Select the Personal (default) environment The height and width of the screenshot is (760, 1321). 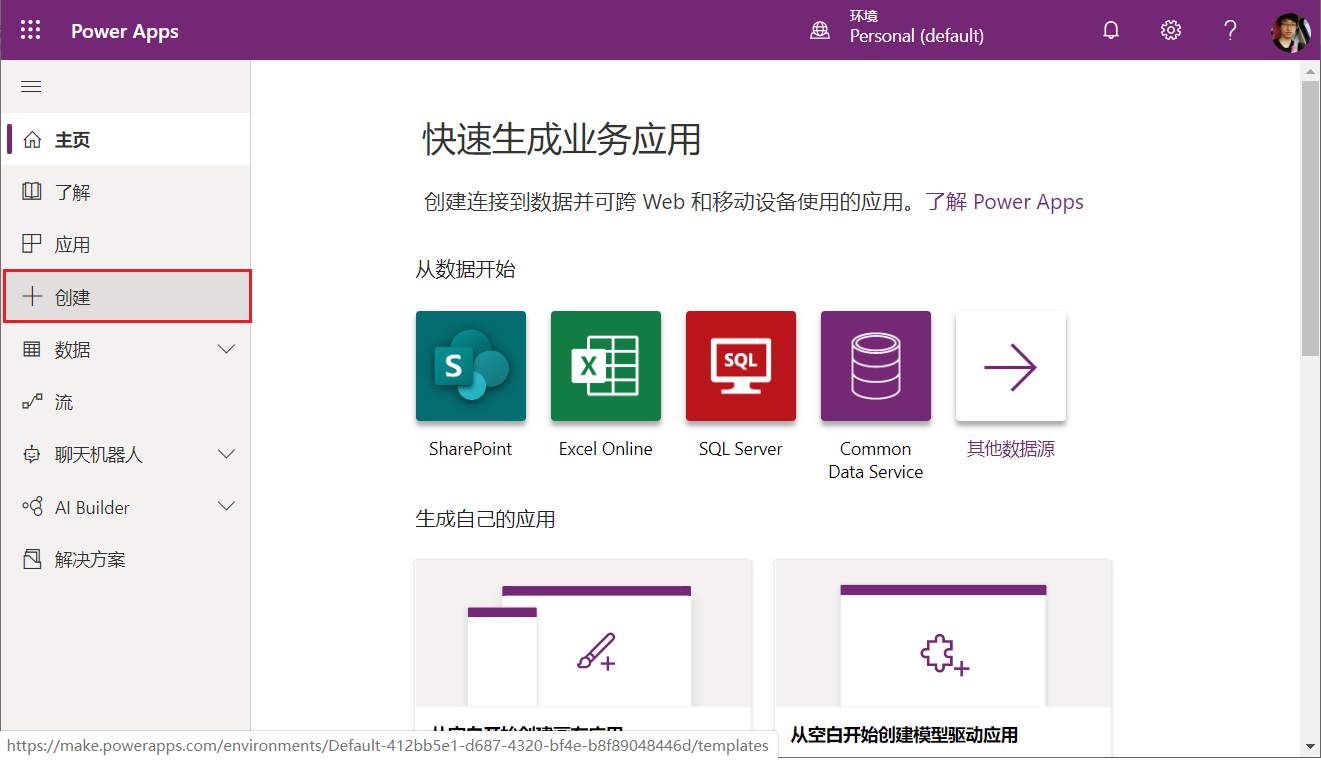click(917, 36)
